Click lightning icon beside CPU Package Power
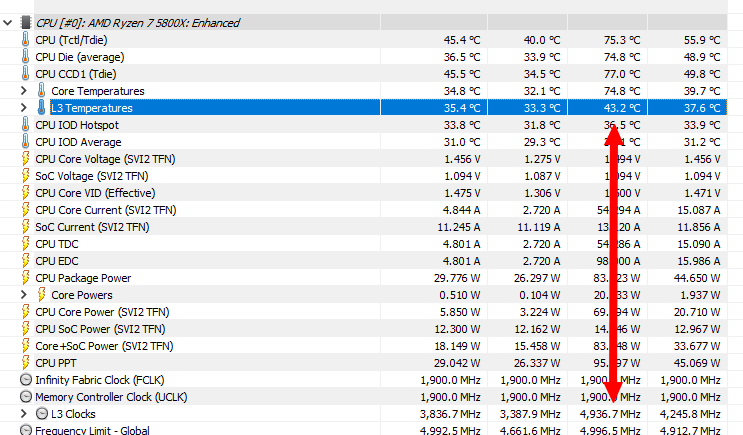 pos(26,278)
